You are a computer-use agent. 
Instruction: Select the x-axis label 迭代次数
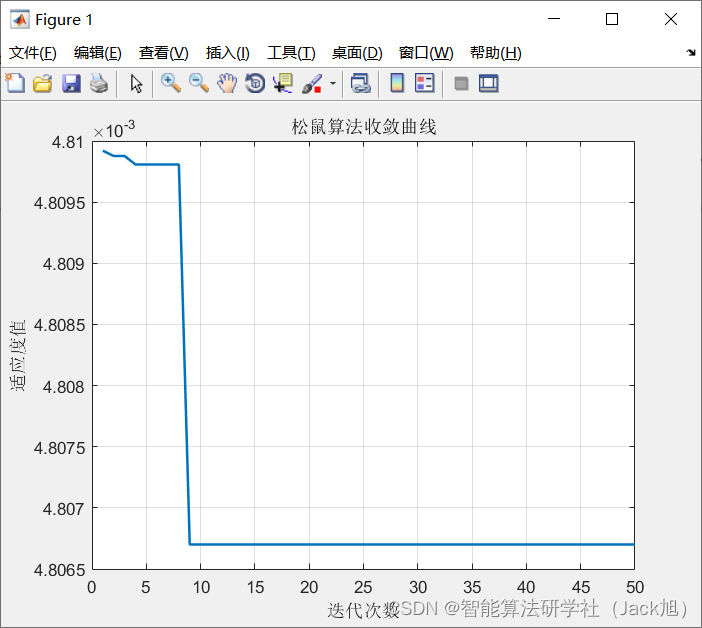(x=363, y=610)
